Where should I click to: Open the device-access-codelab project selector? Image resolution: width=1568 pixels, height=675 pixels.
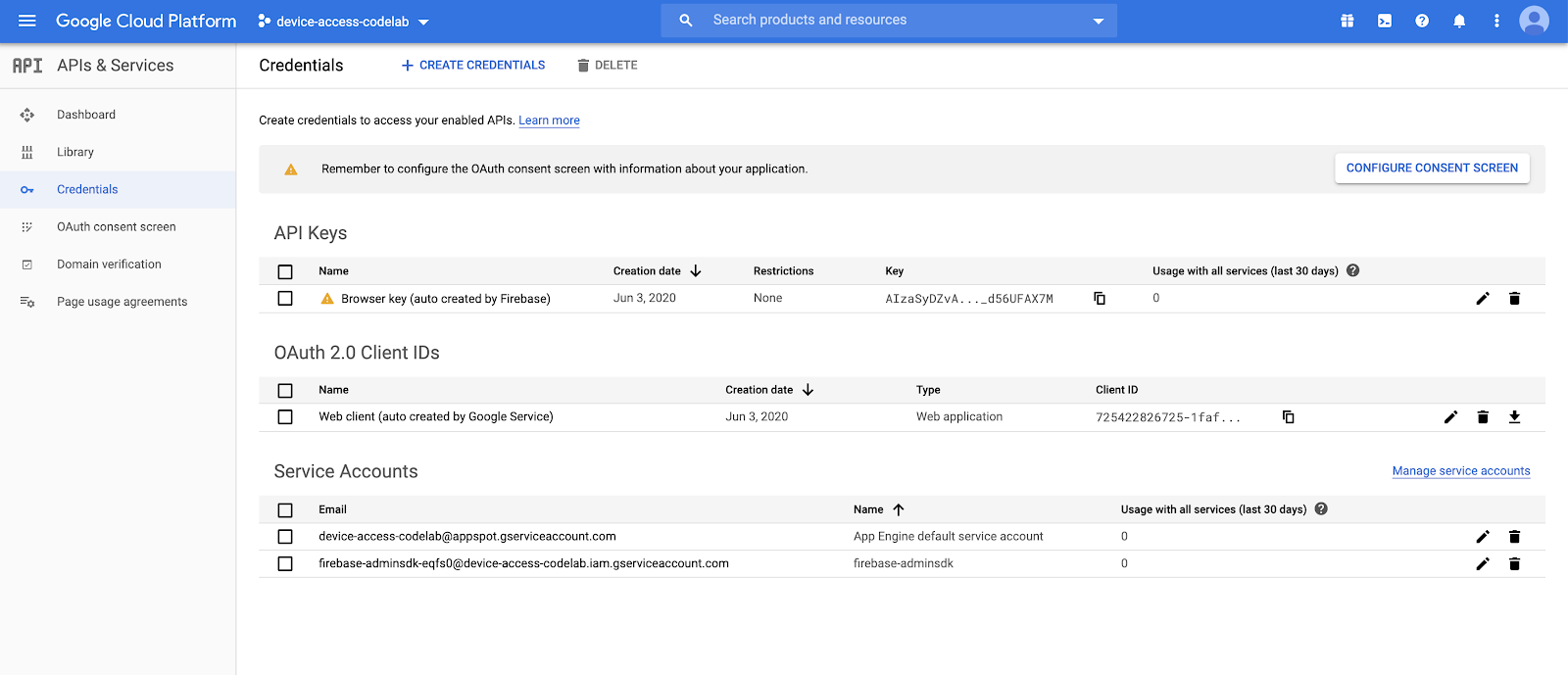coord(343,22)
